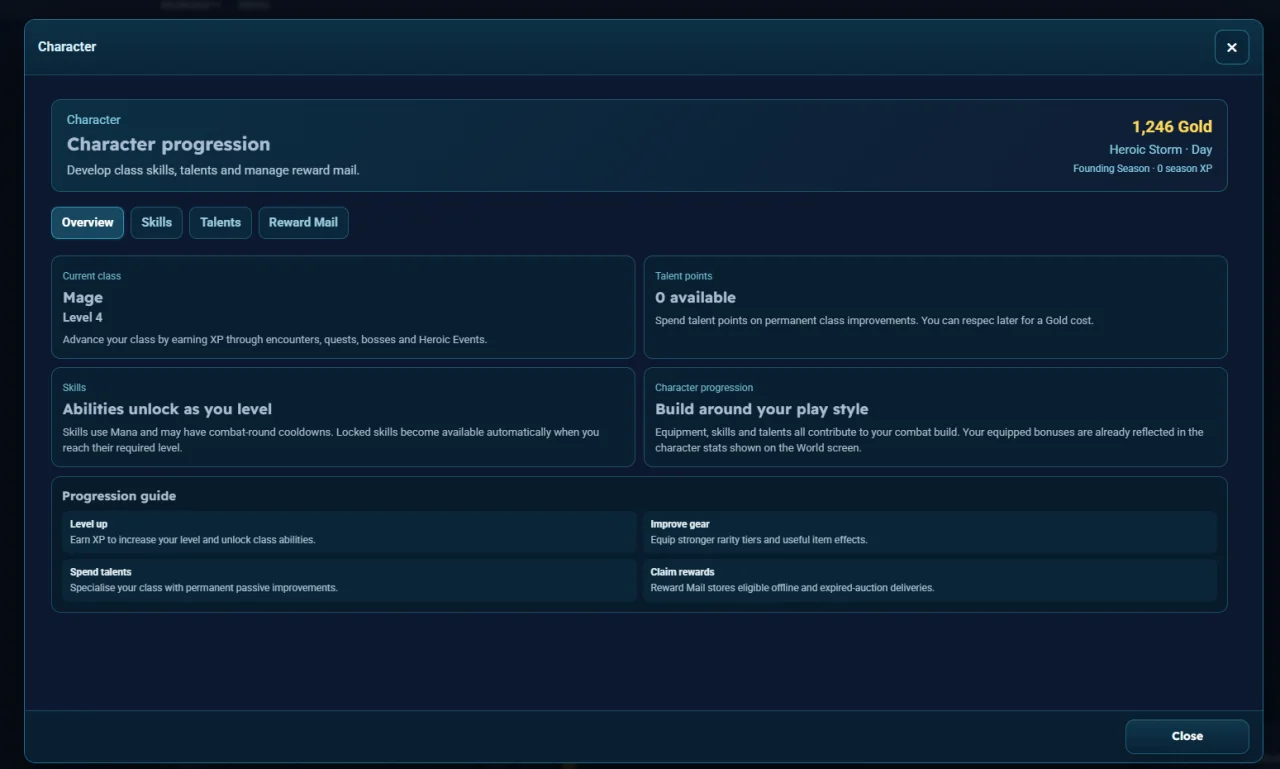Click the Talent points label
Image resolution: width=1280 pixels, height=769 pixels.
point(684,276)
